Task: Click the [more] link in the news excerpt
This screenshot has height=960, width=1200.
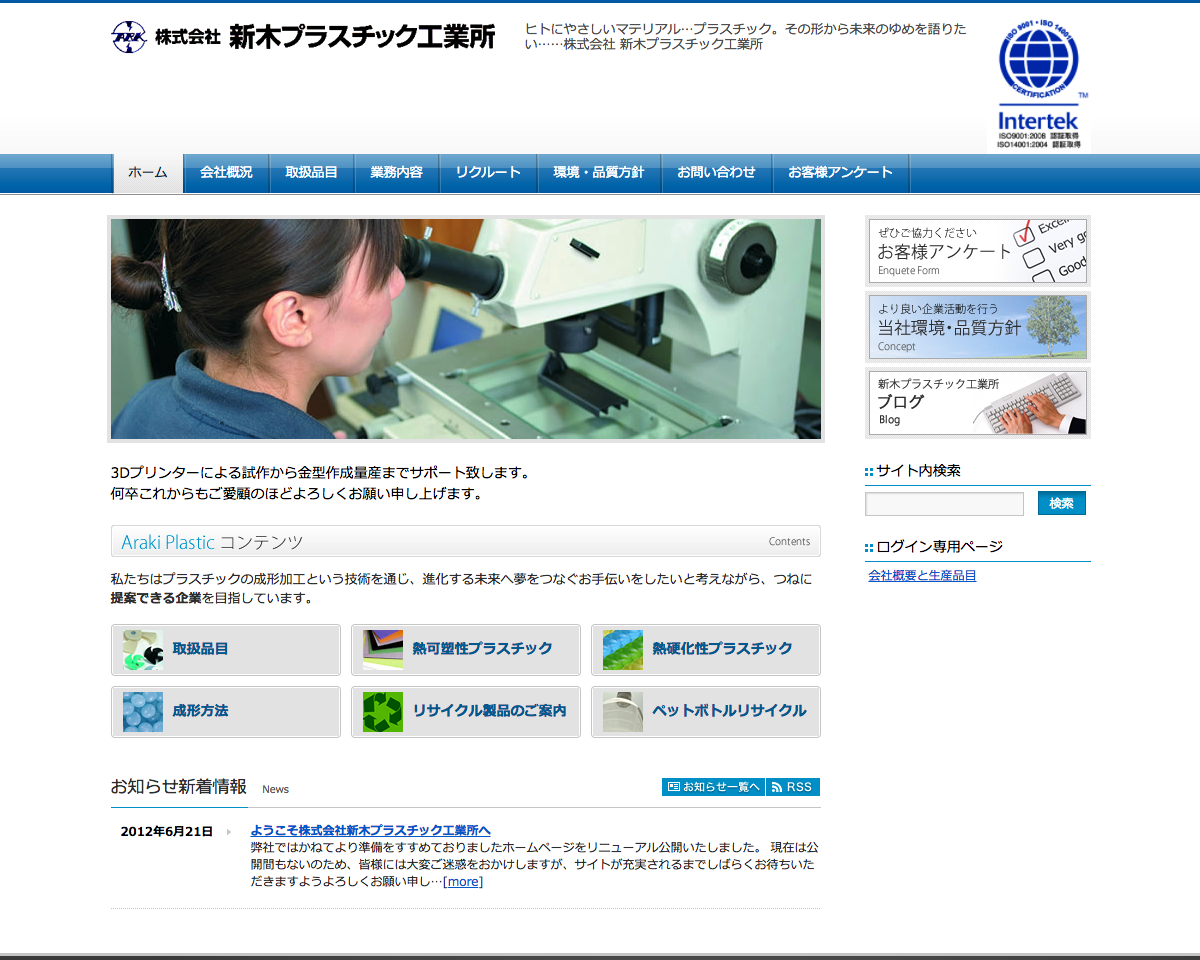Action: click(x=463, y=881)
